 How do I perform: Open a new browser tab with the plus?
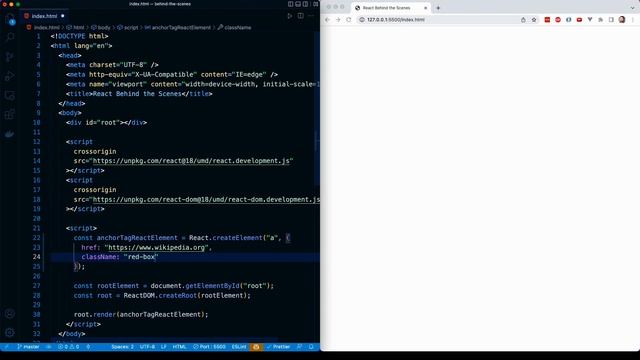click(438, 8)
